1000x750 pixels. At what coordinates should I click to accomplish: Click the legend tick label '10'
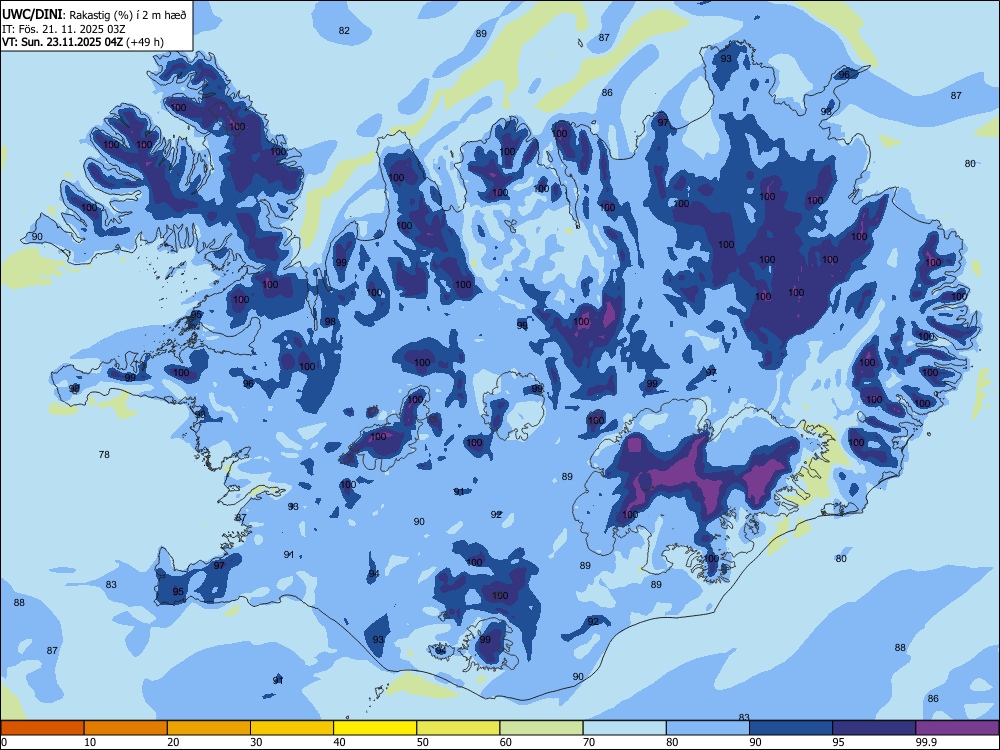click(x=90, y=742)
